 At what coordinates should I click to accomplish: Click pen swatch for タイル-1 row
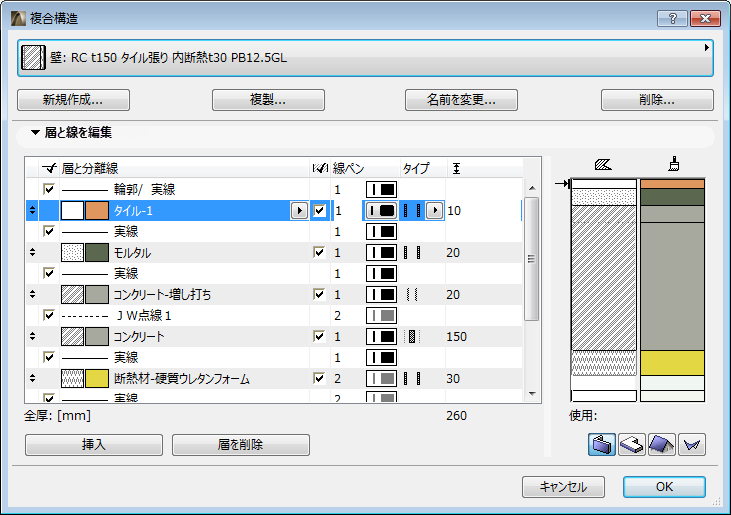pyautogui.click(x=381, y=211)
